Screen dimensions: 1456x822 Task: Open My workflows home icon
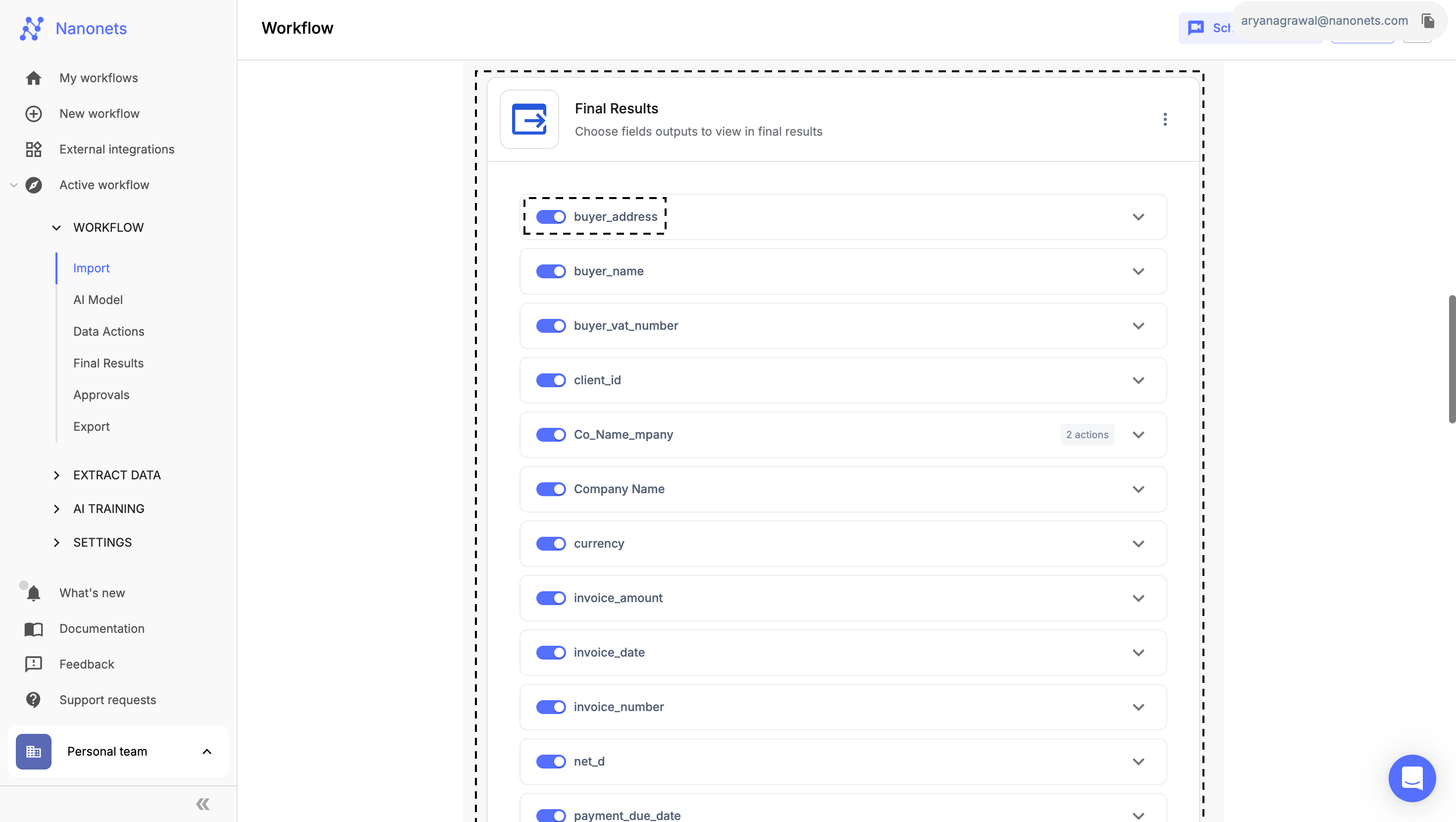click(33, 78)
